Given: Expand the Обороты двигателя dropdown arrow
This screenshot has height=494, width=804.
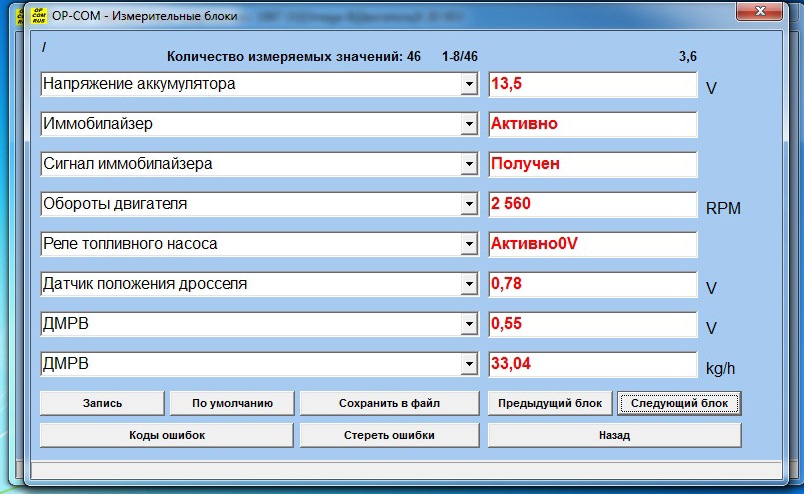Looking at the screenshot, I should [x=469, y=204].
